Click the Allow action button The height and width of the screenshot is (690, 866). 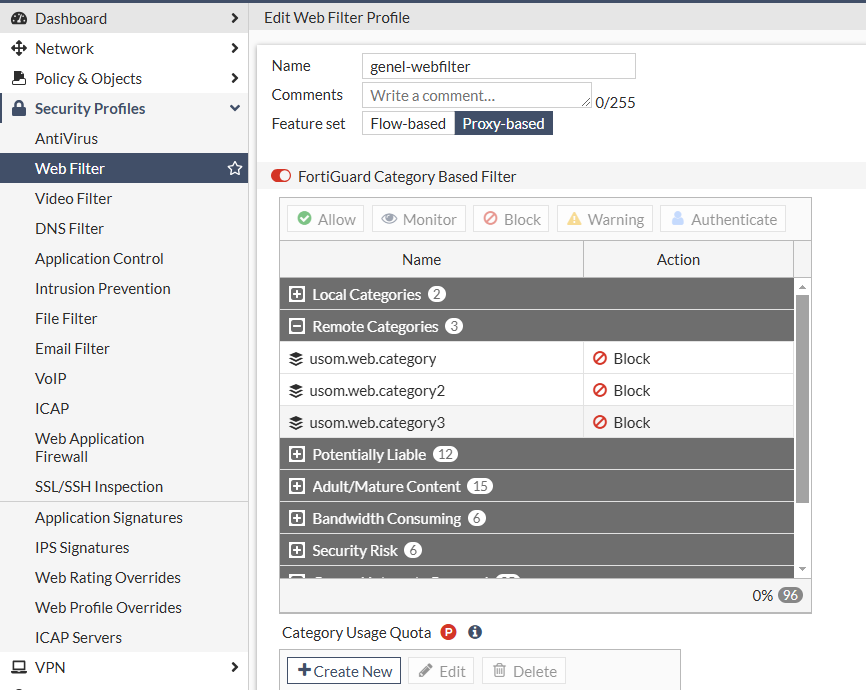[325, 219]
